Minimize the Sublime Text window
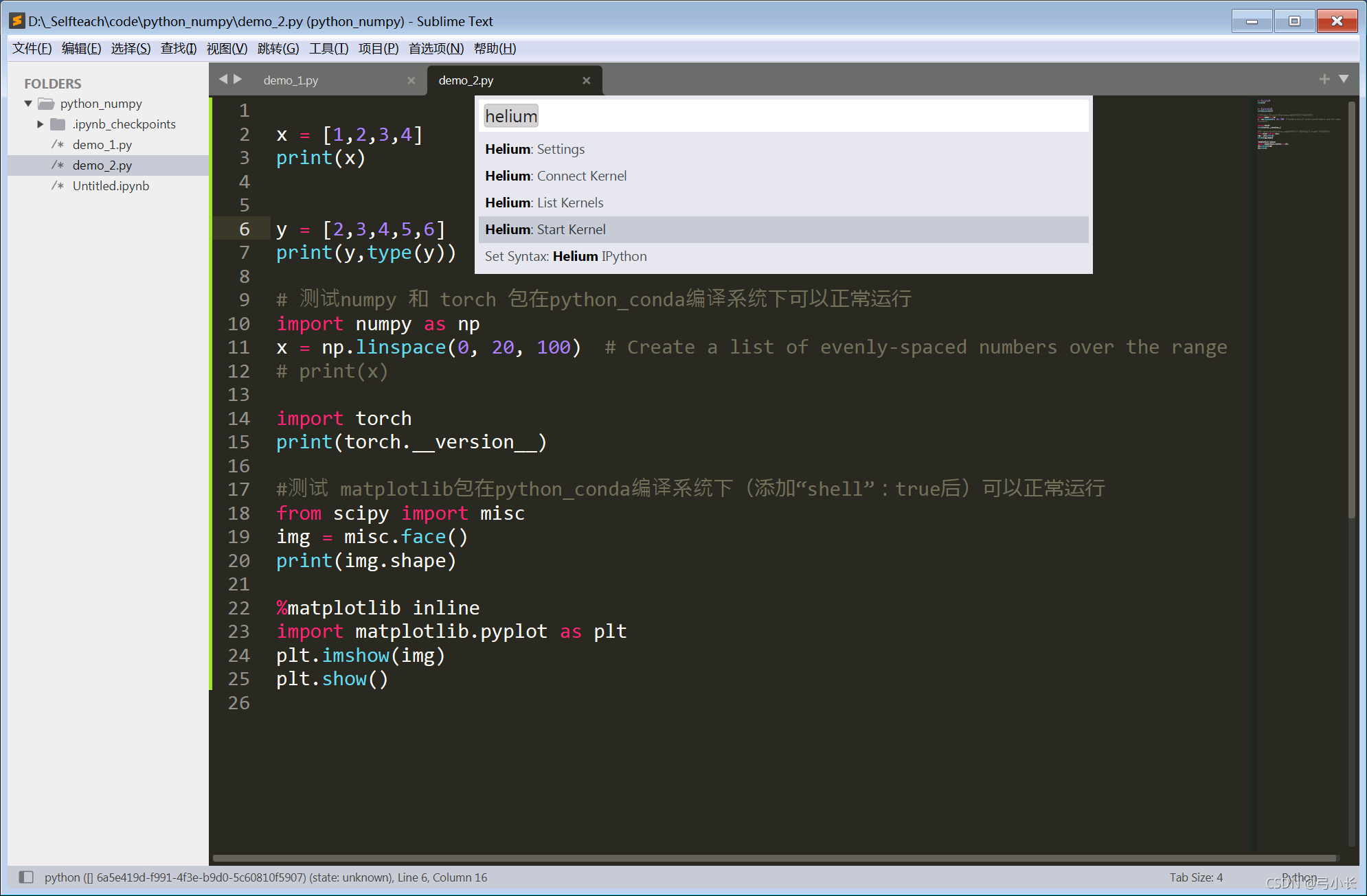The width and height of the screenshot is (1367, 896). point(1252,21)
